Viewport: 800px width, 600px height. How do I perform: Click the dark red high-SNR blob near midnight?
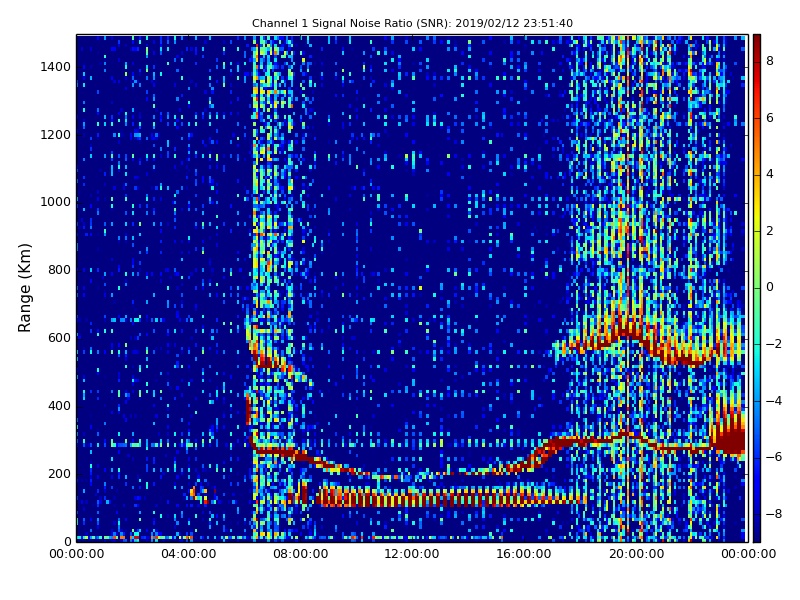coord(730,440)
